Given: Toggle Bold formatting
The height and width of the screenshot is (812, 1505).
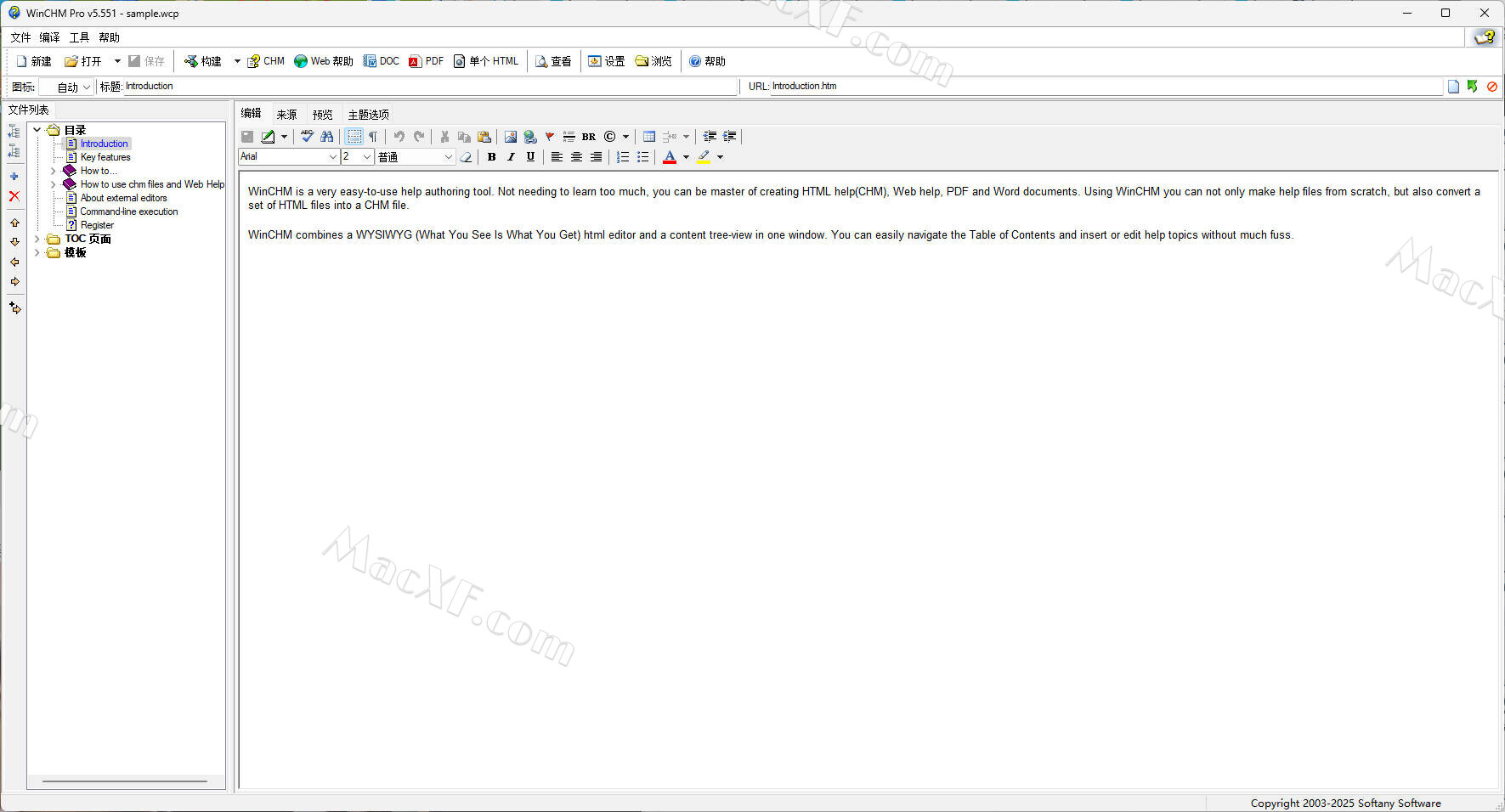Looking at the screenshot, I should (x=491, y=157).
